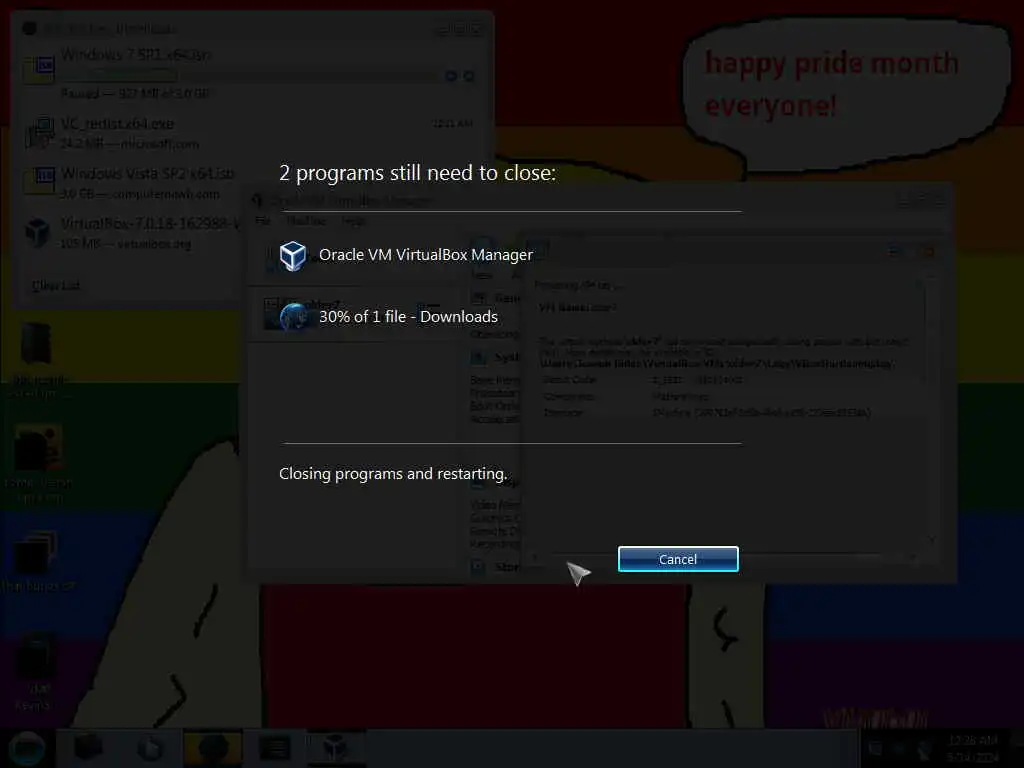Click the VirtualBox cube icon on the taskbar
The height and width of the screenshot is (768, 1024).
click(336, 747)
